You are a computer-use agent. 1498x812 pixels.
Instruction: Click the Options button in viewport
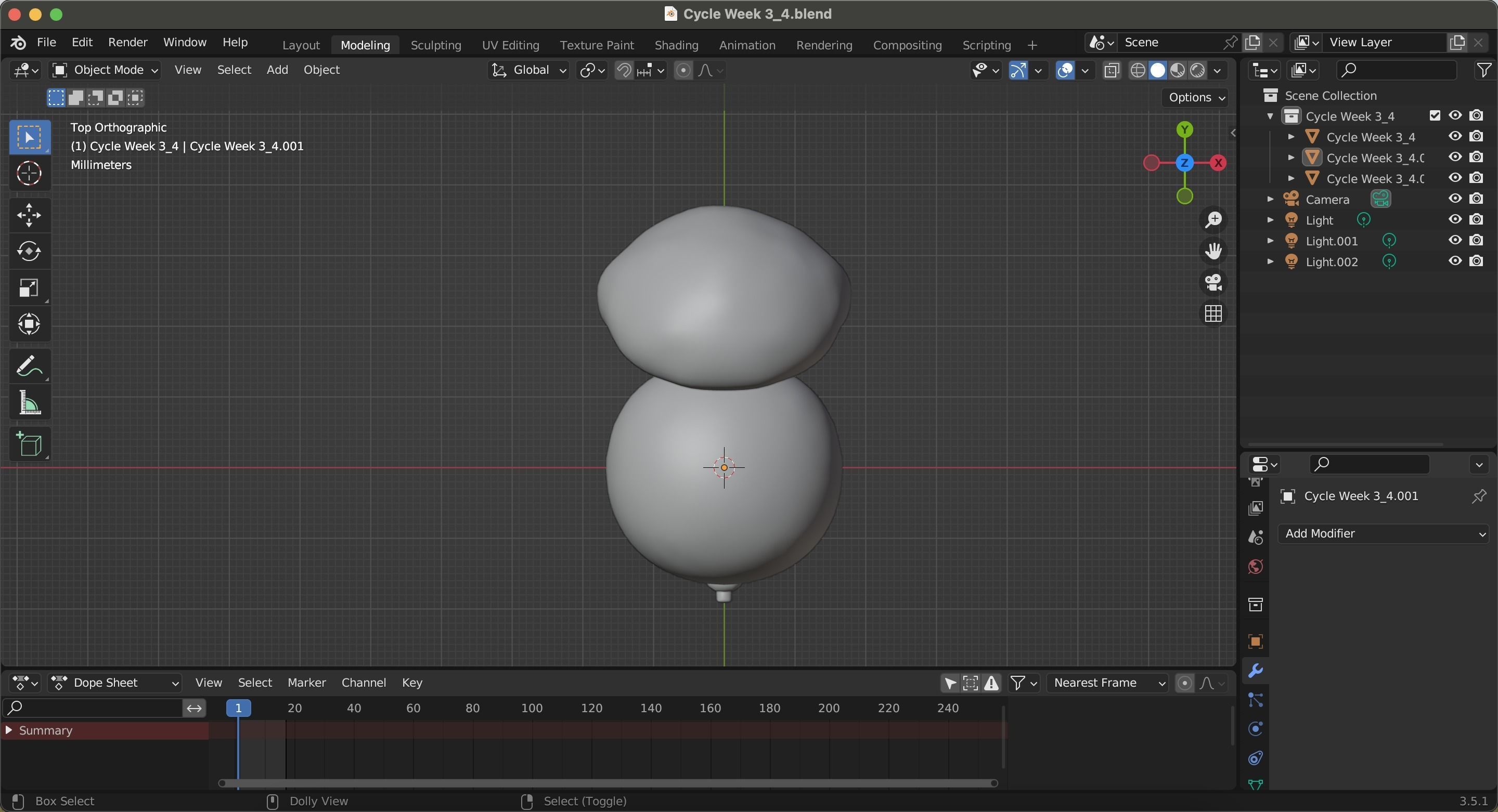(1196, 98)
